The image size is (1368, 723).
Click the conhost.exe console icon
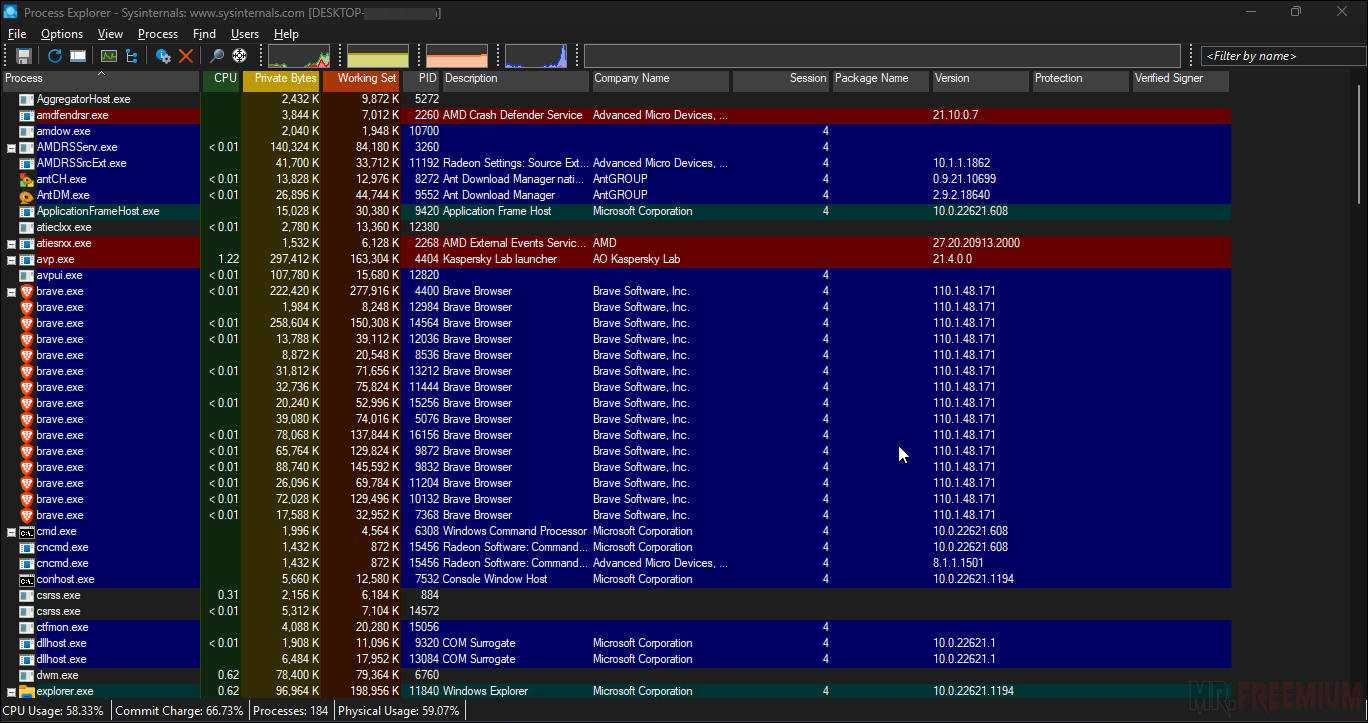point(27,579)
